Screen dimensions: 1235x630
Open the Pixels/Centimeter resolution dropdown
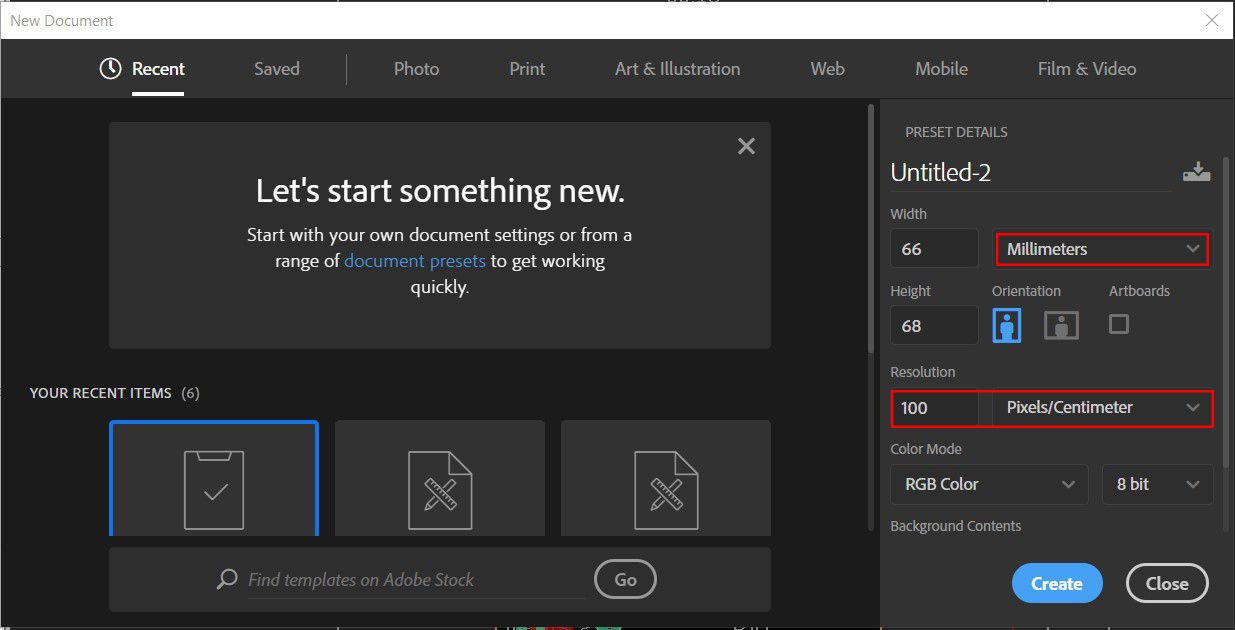click(x=1101, y=407)
